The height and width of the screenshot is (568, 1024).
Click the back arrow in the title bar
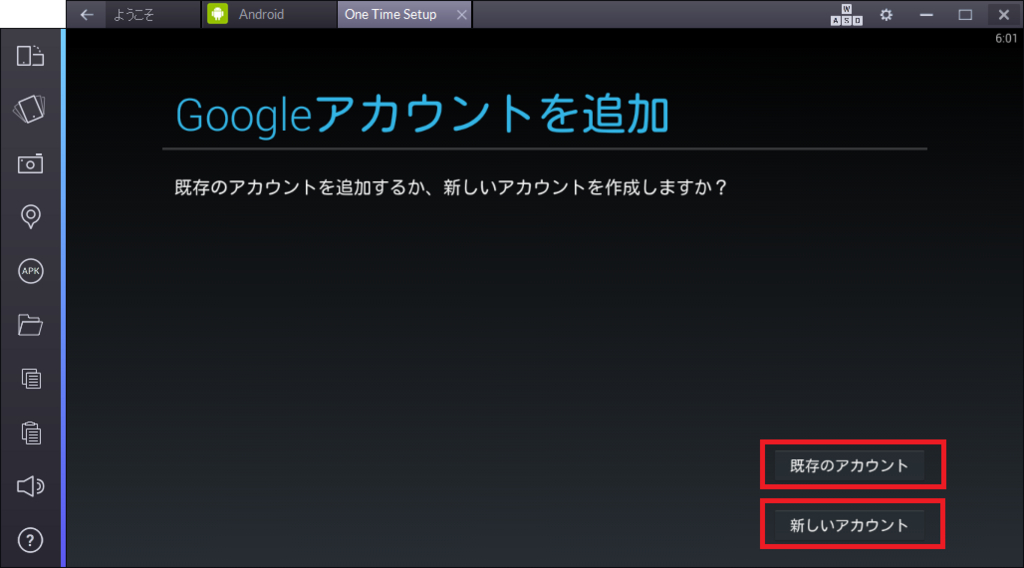tap(86, 14)
